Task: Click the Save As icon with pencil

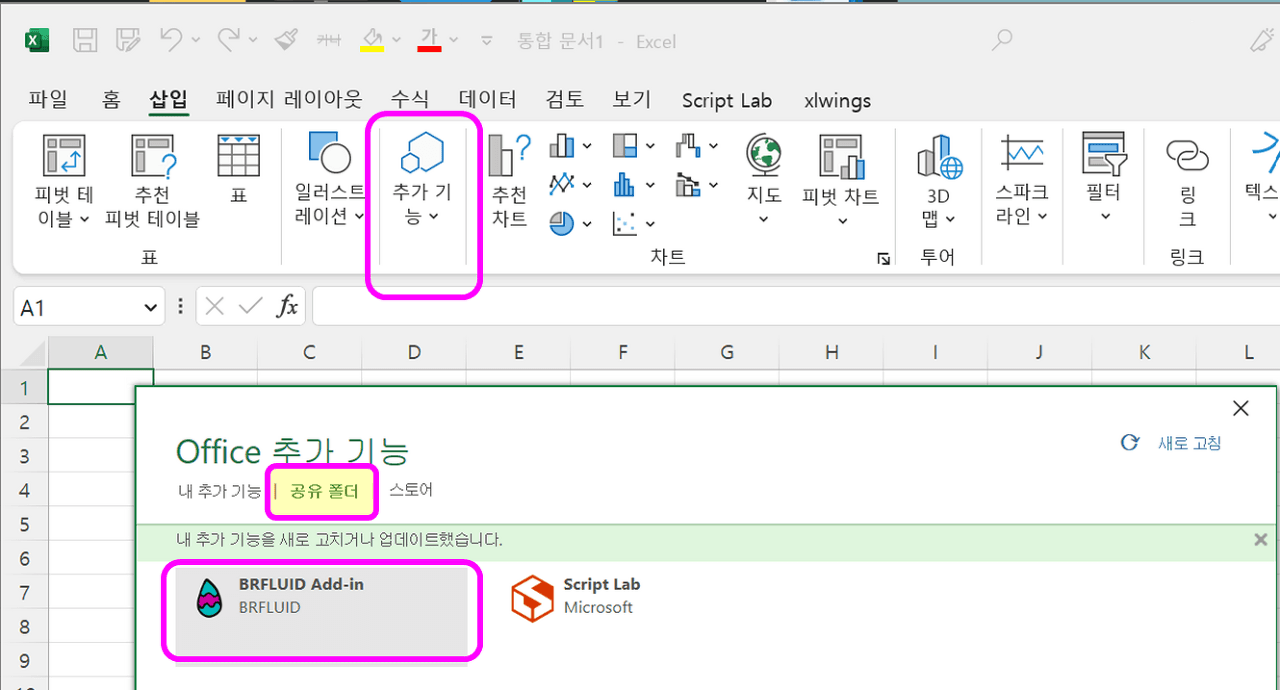Action: (x=128, y=40)
